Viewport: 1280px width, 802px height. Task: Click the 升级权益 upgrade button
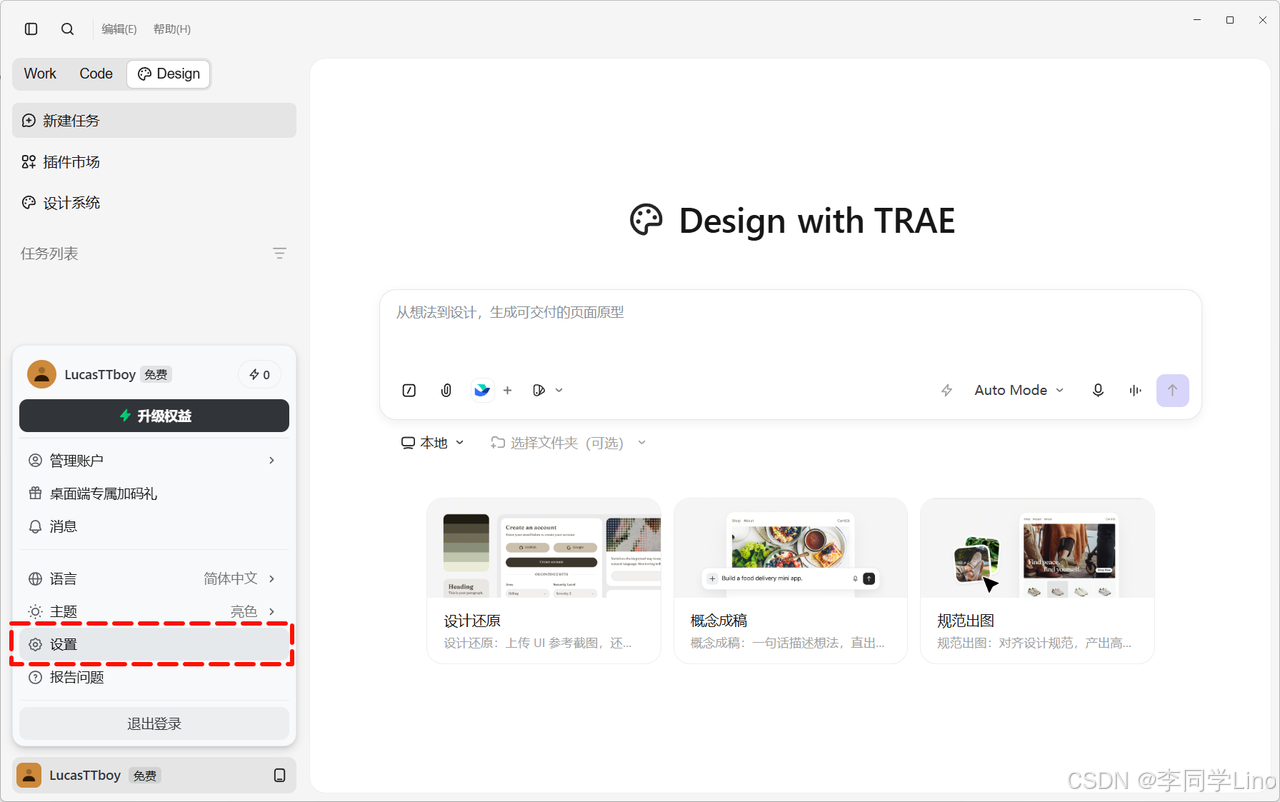click(154, 416)
